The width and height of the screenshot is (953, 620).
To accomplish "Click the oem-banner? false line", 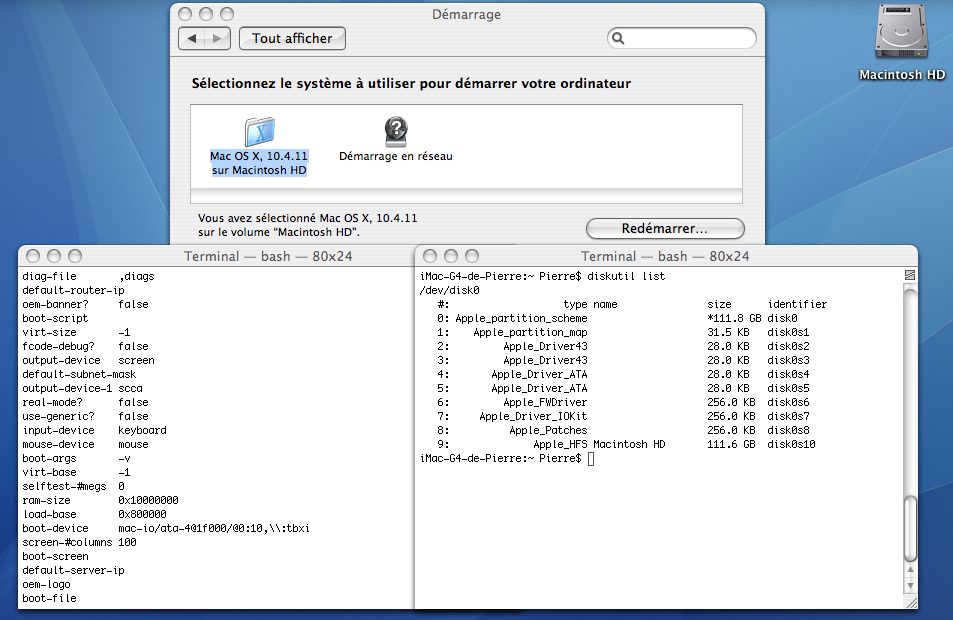I will click(x=85, y=304).
